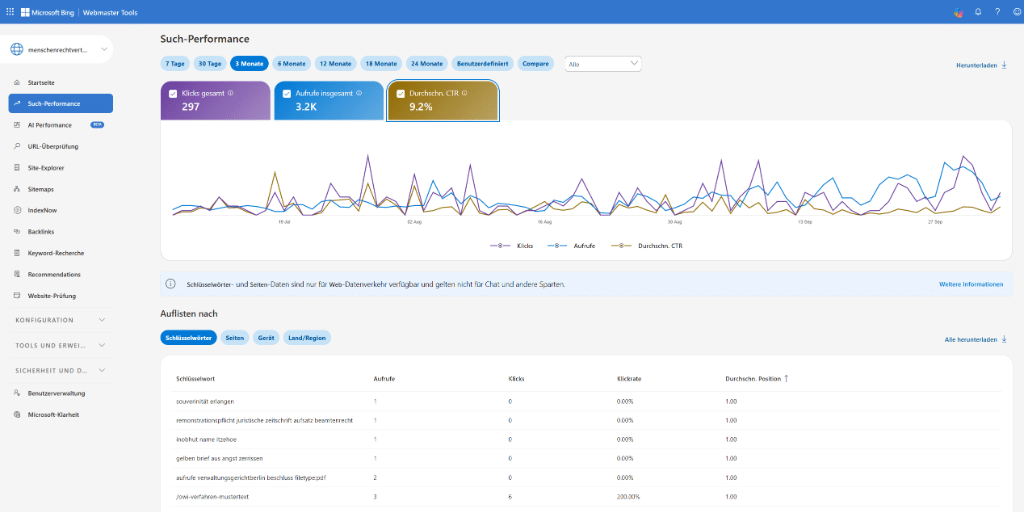
Task: Toggle the Aufrufe series in chart legend
Action: click(x=571, y=246)
